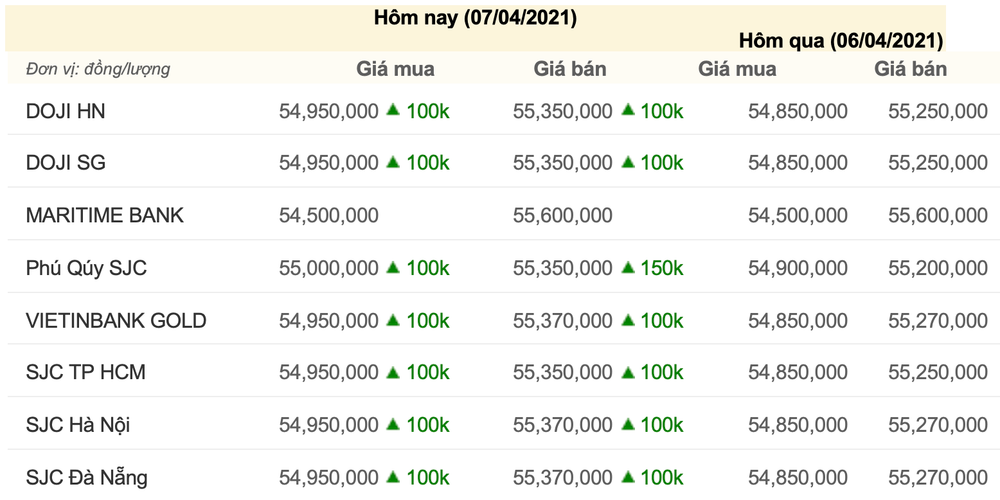Screen dimensions: 1000x500
Task: Click Phú Quý SJC row label
Action: click(87, 268)
